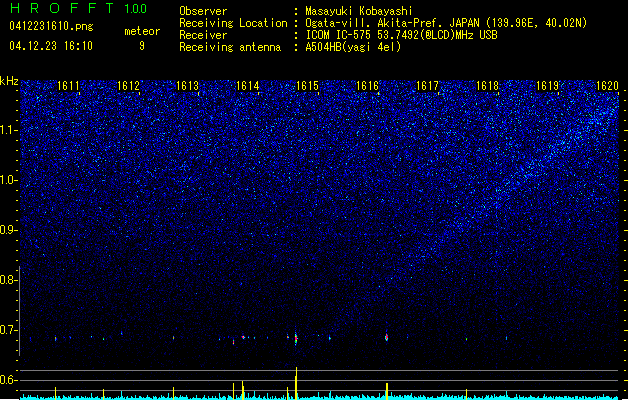629x400 pixels.
Task: Click the Ogata-vill. Akita-Pref. JAPAN location text
Action: click(x=446, y=23)
